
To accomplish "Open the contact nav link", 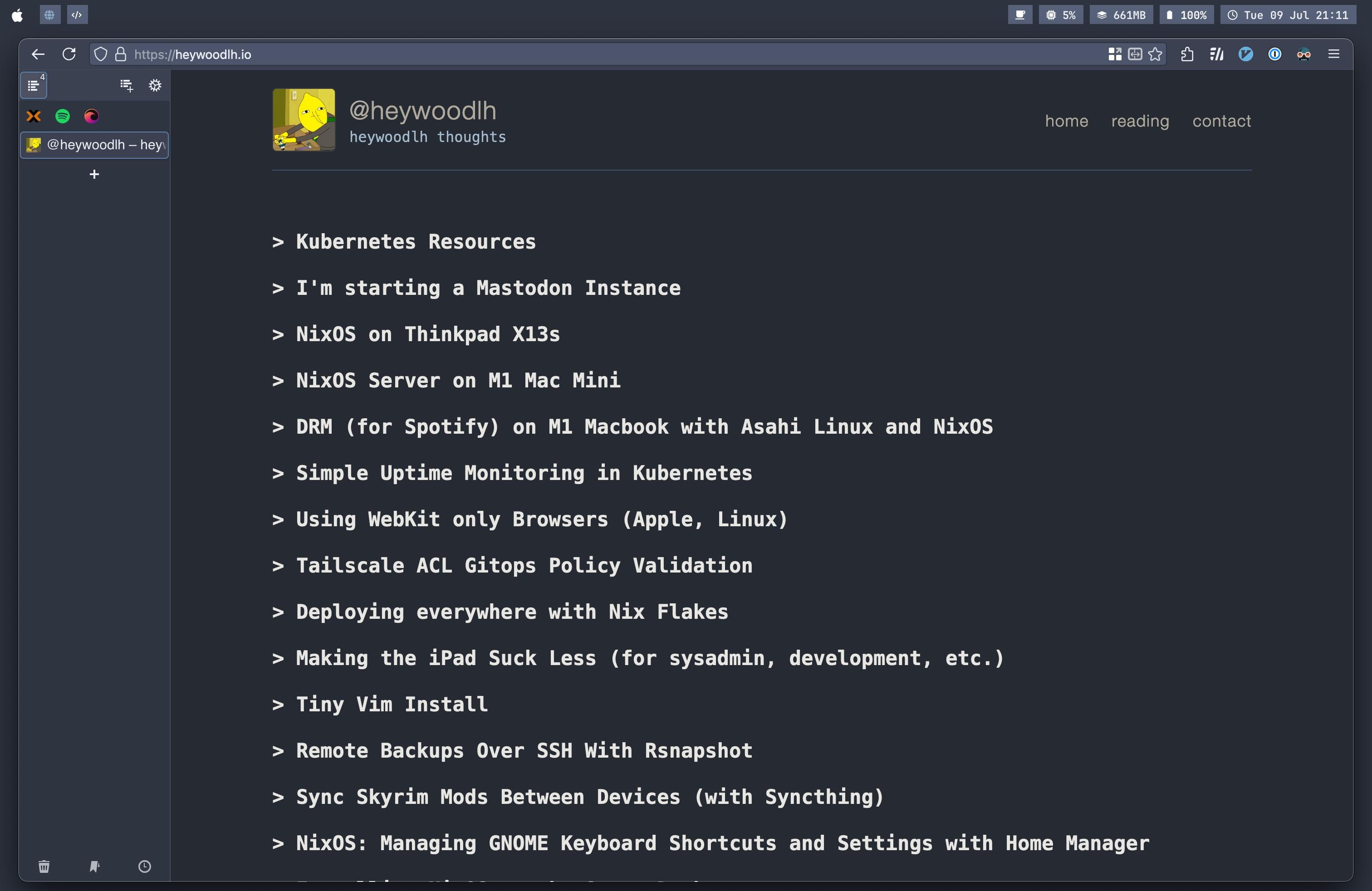I will 1221,121.
